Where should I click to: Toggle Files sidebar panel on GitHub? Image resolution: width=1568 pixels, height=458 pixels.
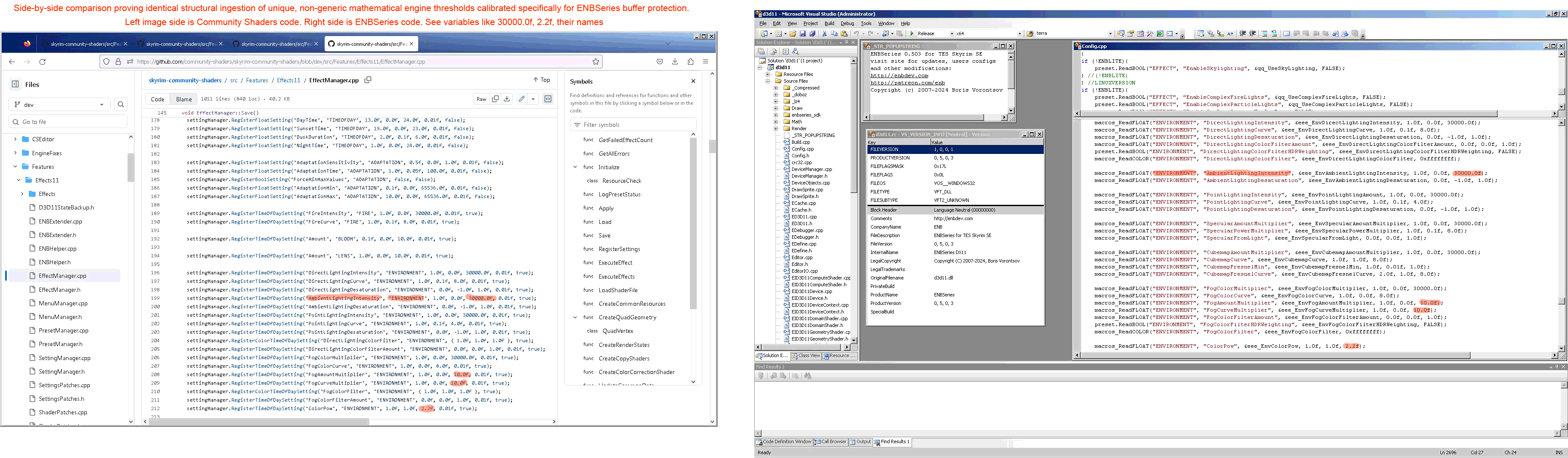coord(15,84)
